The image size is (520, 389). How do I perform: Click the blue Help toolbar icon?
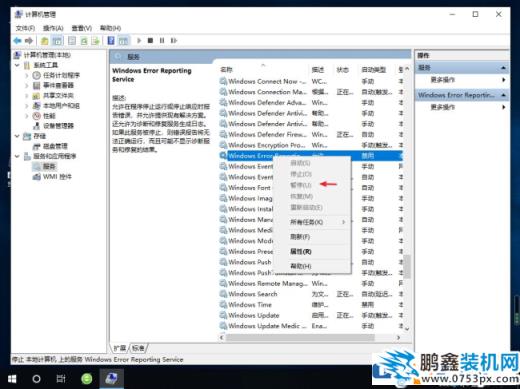(x=111, y=41)
